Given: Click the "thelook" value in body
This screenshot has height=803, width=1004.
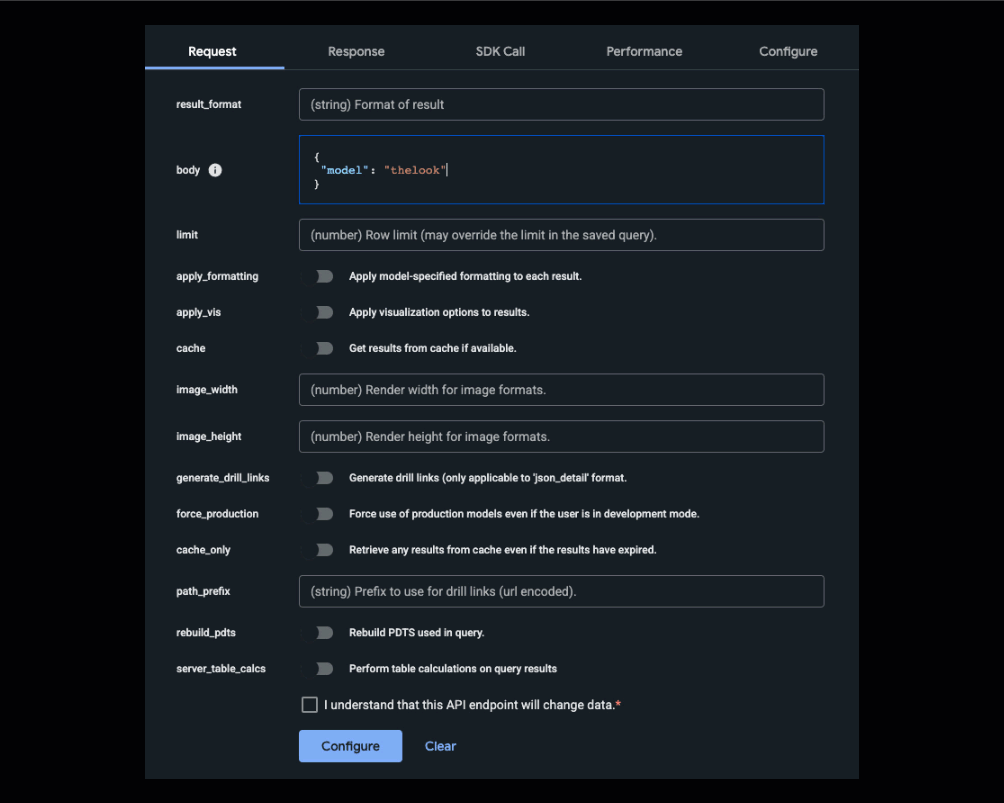Looking at the screenshot, I should 415,170.
